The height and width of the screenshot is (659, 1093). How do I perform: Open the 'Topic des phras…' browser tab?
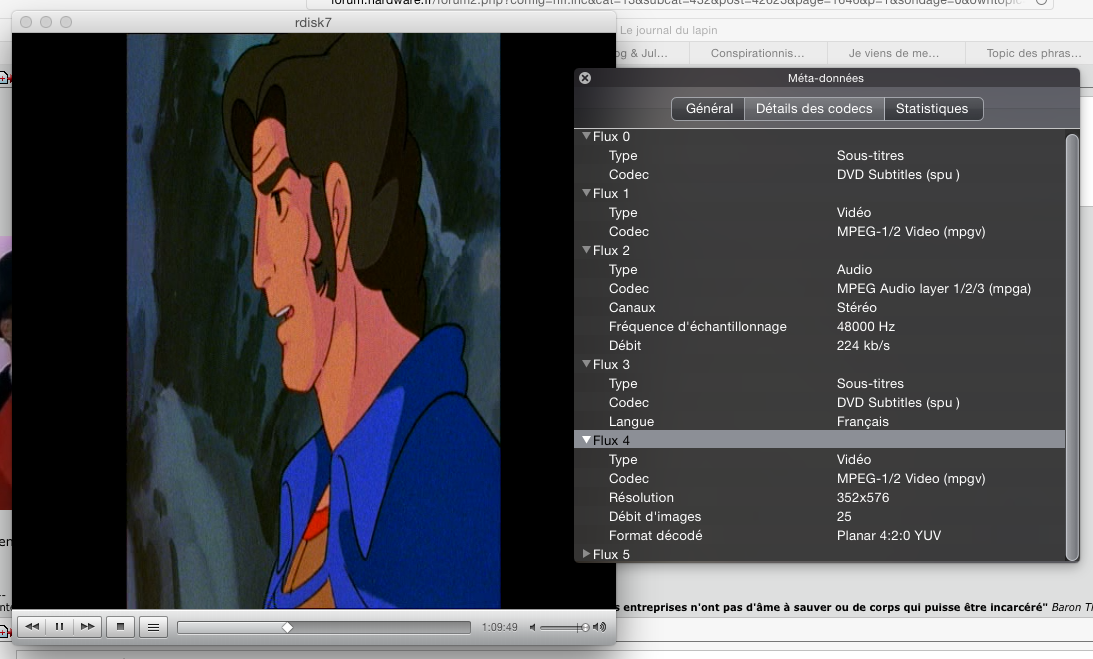(x=1034, y=53)
